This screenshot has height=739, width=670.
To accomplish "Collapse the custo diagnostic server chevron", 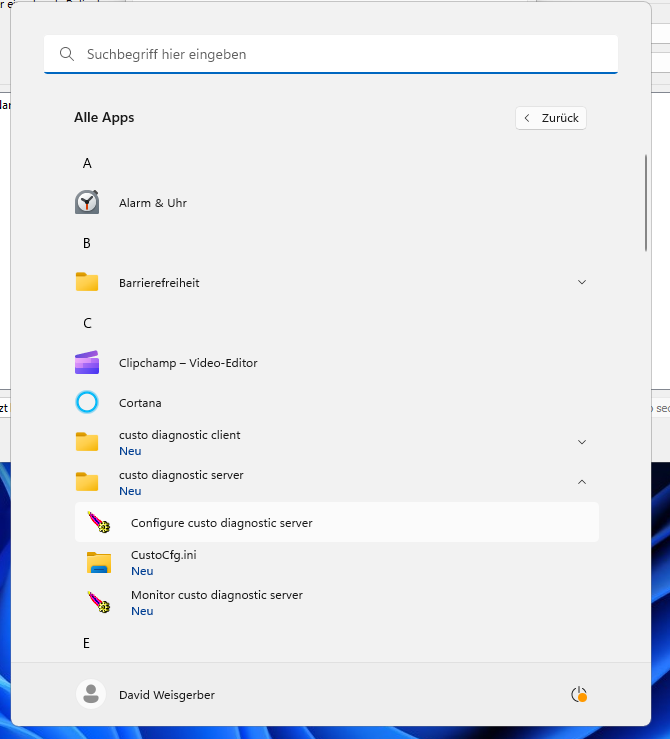I will tap(582, 482).
